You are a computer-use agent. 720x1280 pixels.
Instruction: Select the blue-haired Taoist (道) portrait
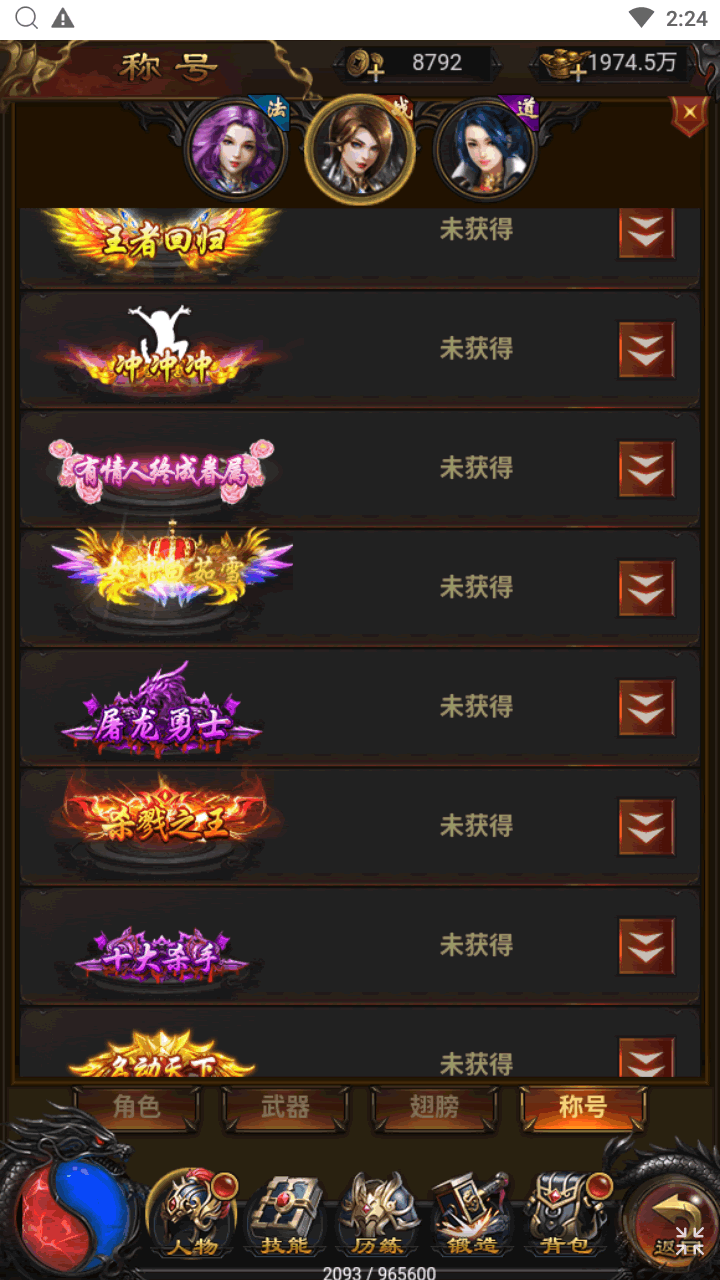(x=485, y=149)
